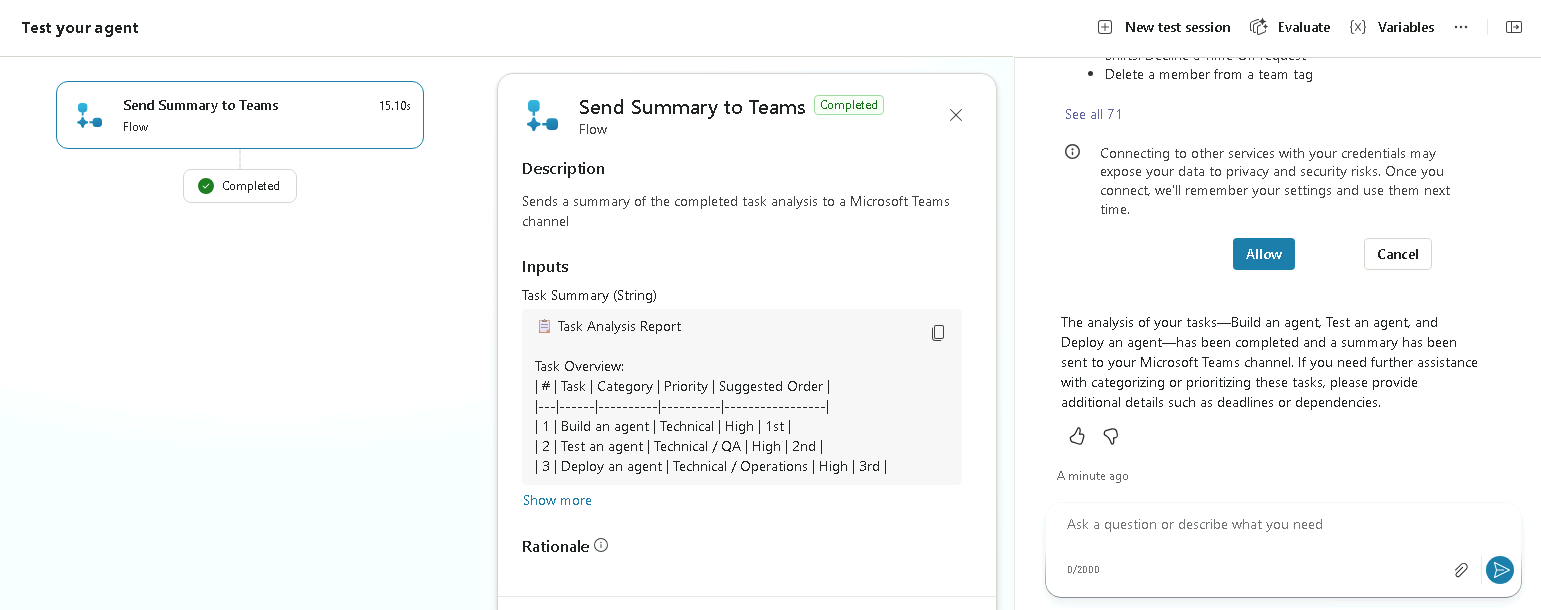Click the 0/2000 character counter
The image size is (1541, 610).
coord(1083,570)
